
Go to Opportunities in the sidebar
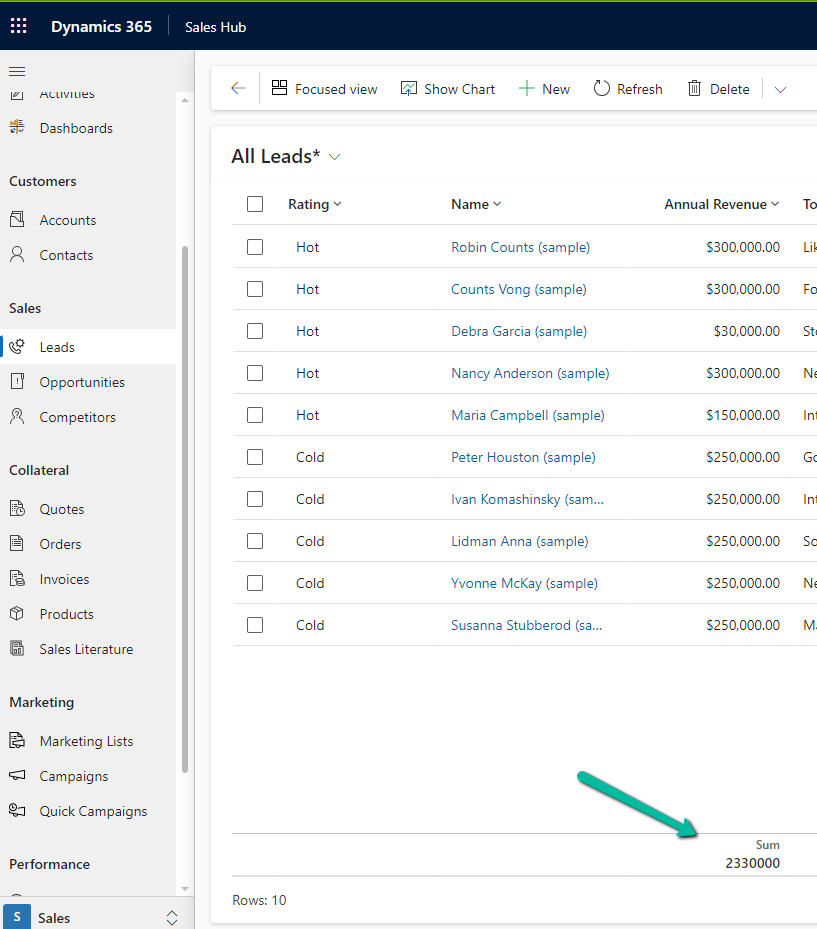[x=82, y=382]
